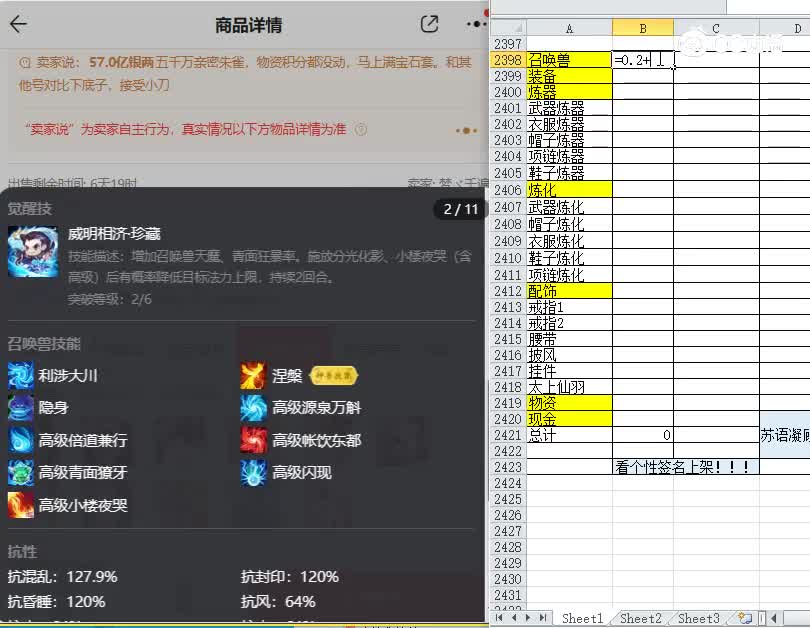The height and width of the screenshot is (628, 810).
Task: Tap the back arrow in the header
Action: click(18, 24)
